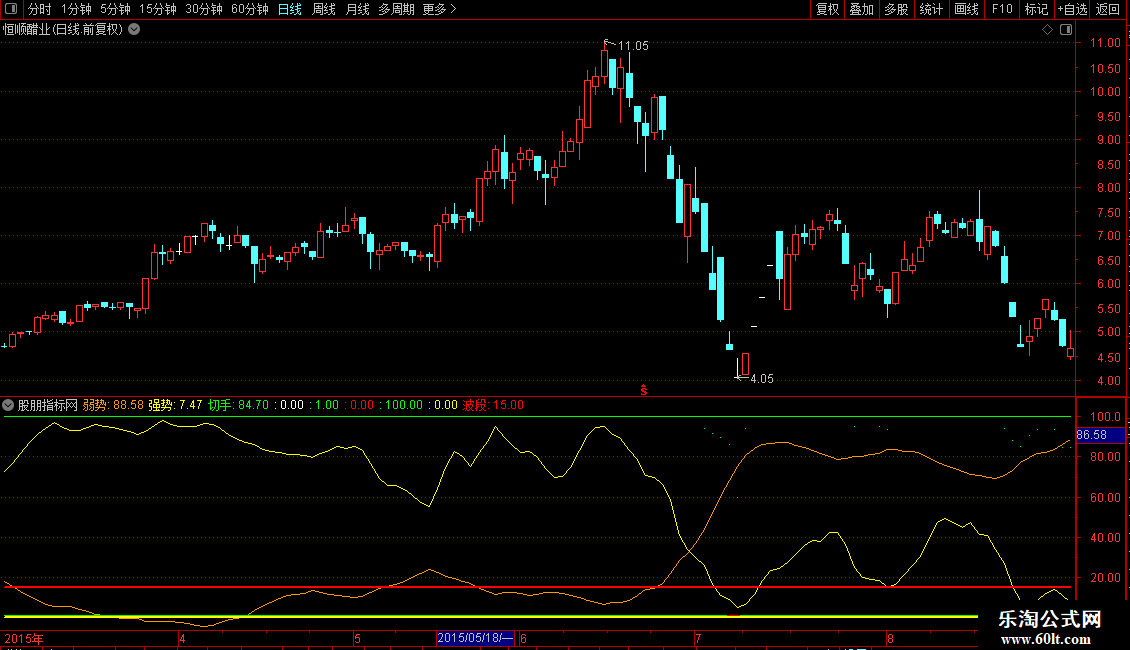Click the red S marker below the chart
The width and height of the screenshot is (1130, 650).
(x=644, y=390)
